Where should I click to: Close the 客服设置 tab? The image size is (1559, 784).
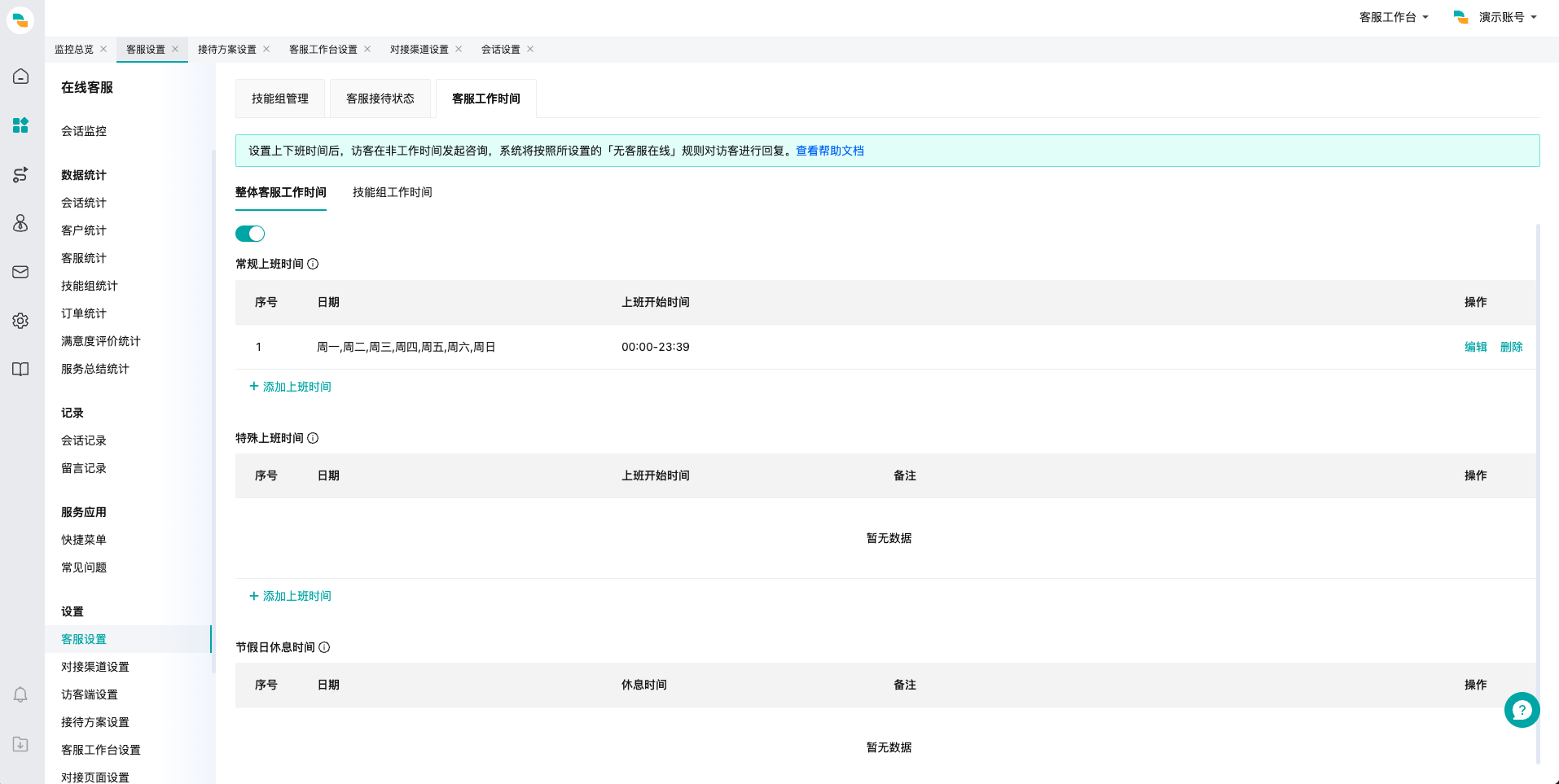(175, 49)
